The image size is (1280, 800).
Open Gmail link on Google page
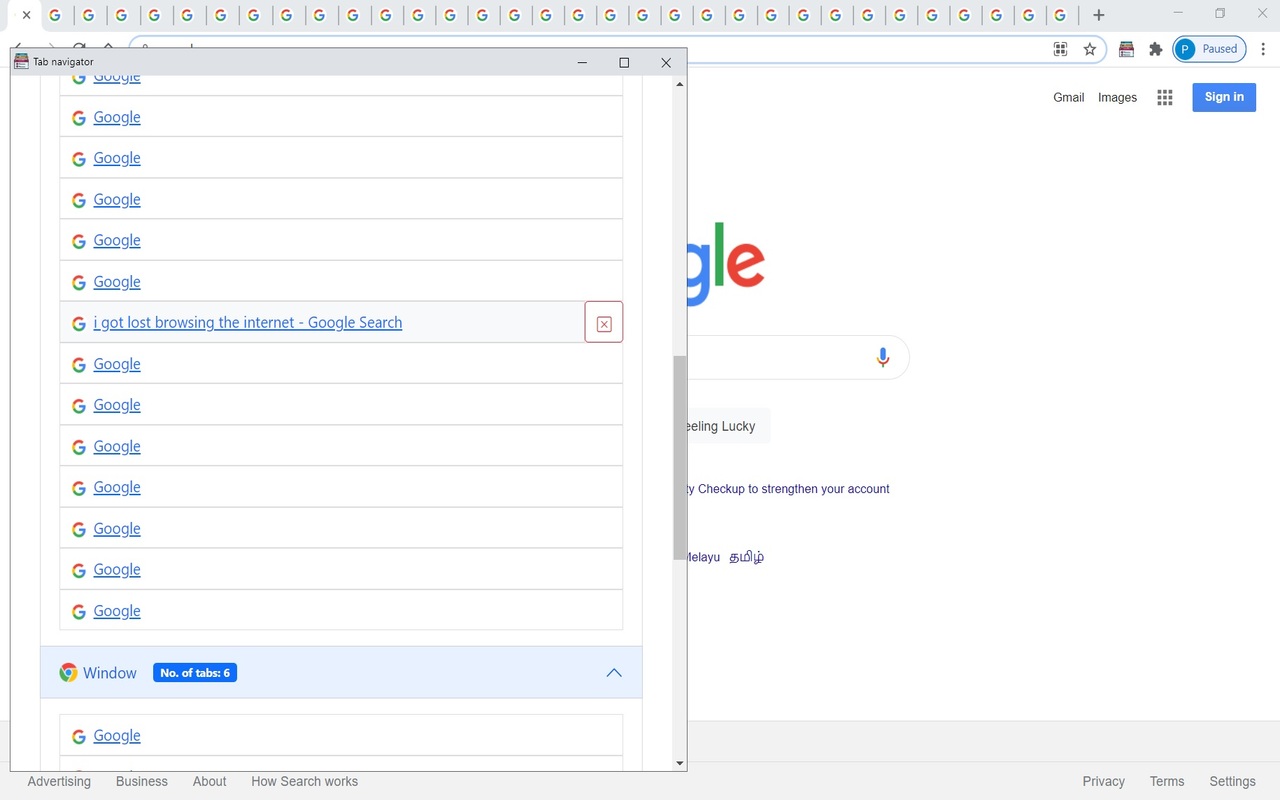tap(1069, 97)
